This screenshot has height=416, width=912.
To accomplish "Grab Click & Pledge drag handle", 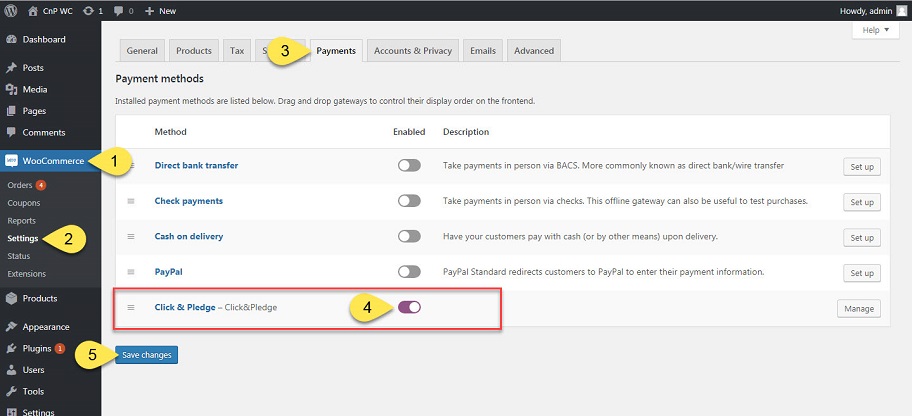I will click(x=131, y=307).
